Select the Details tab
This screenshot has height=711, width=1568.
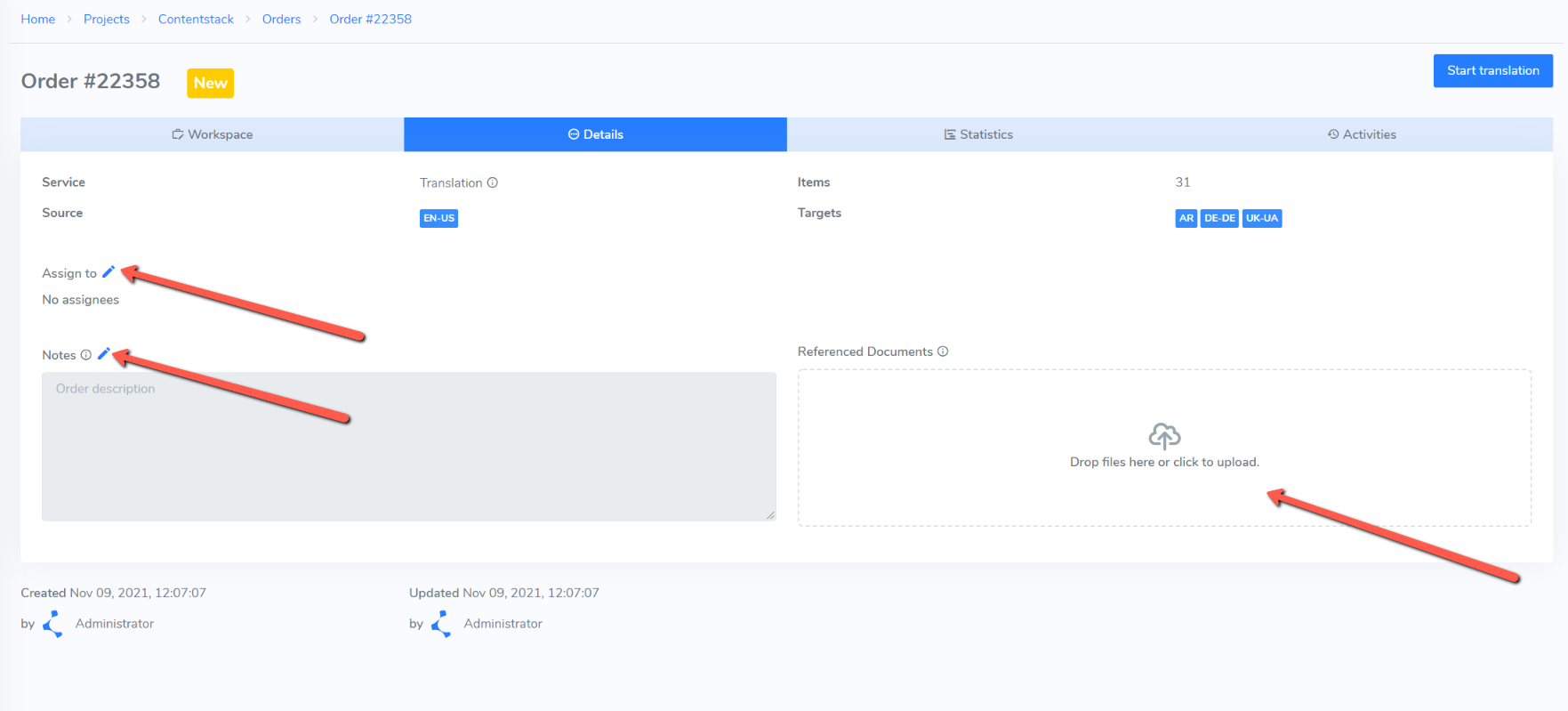[595, 134]
